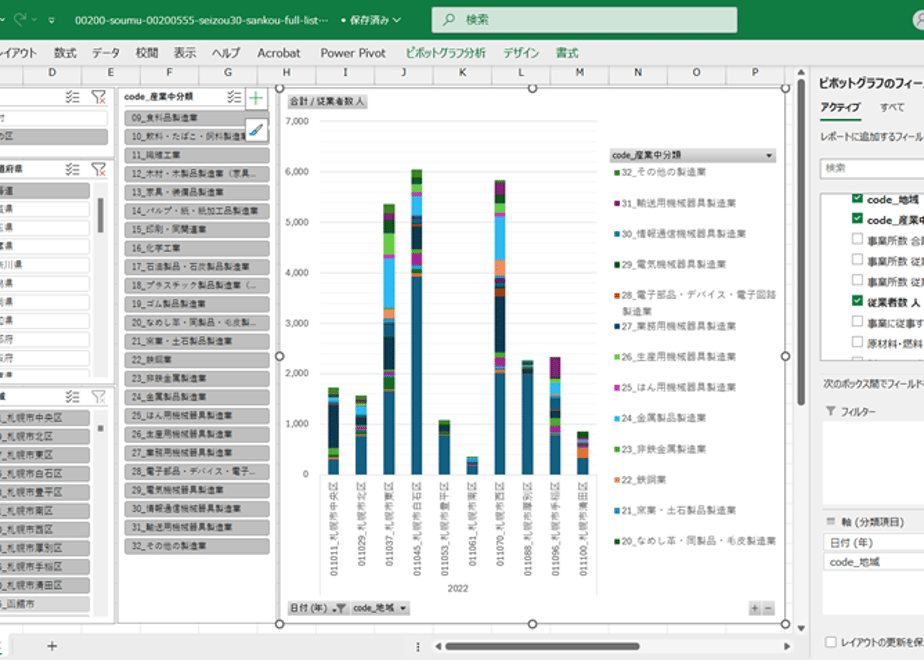The height and width of the screenshot is (660, 924).
Task: Click the code_地域 item in the 軸 area
Action: pos(873,562)
